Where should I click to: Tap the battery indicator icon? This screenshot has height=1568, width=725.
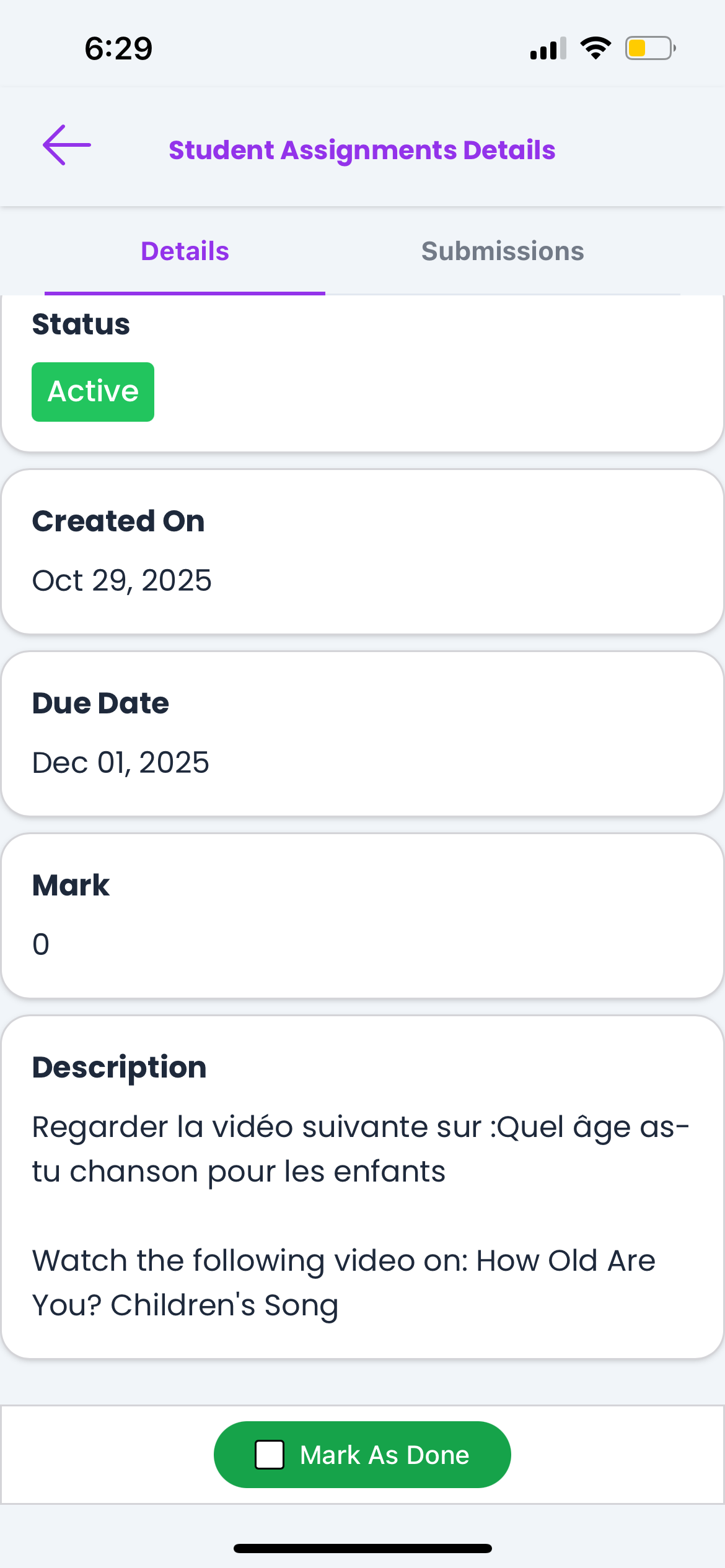pos(649,48)
